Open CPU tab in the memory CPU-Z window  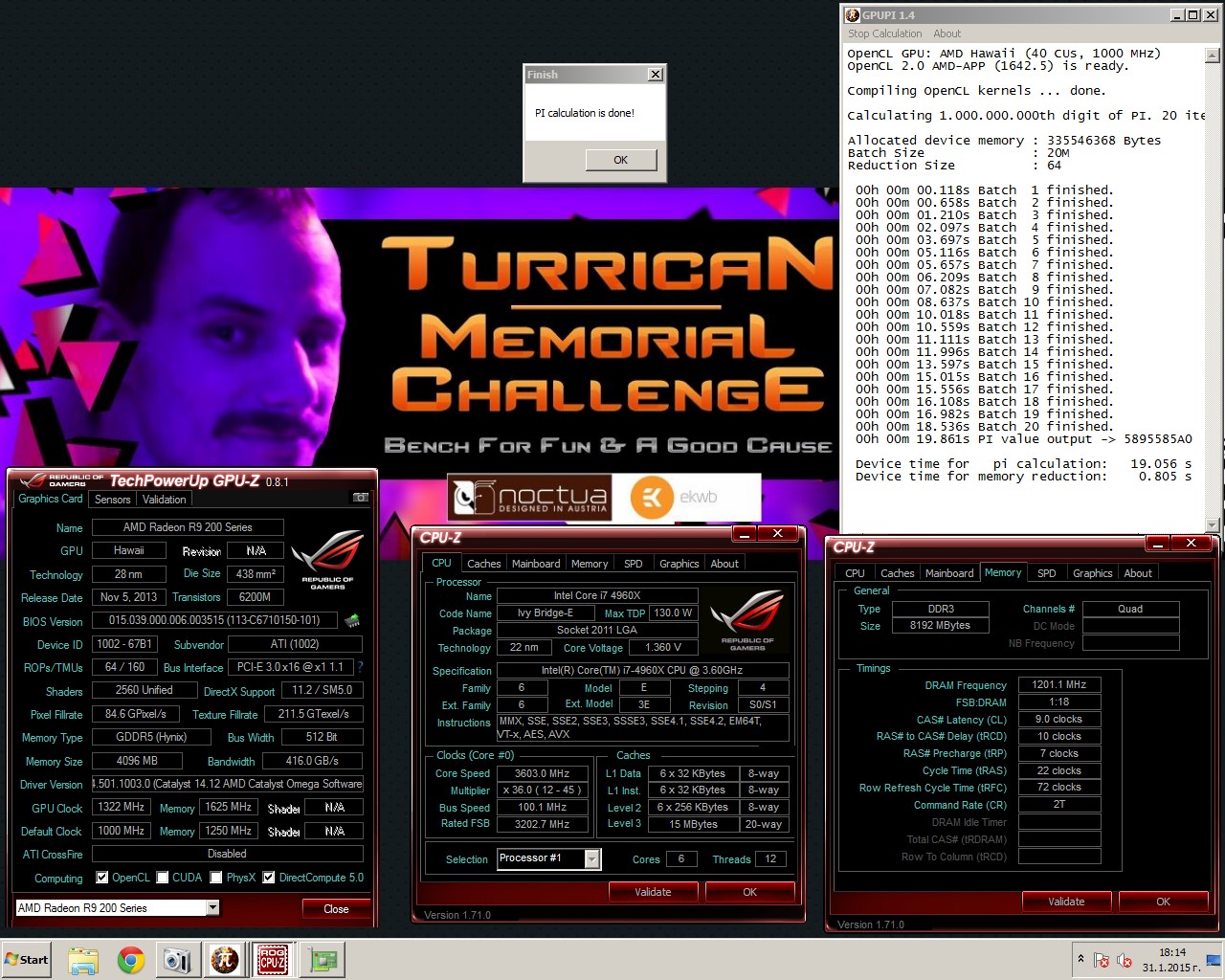855,573
